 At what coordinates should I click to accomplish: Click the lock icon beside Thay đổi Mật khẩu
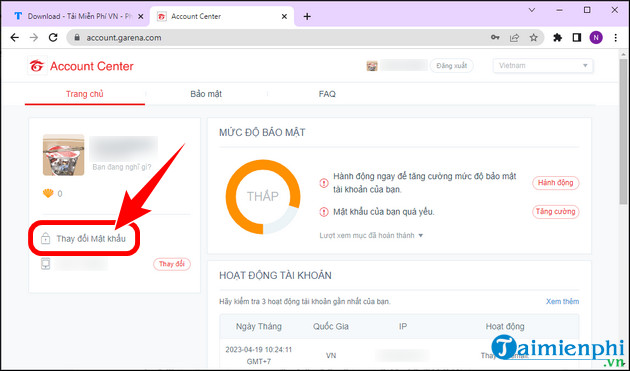point(45,238)
